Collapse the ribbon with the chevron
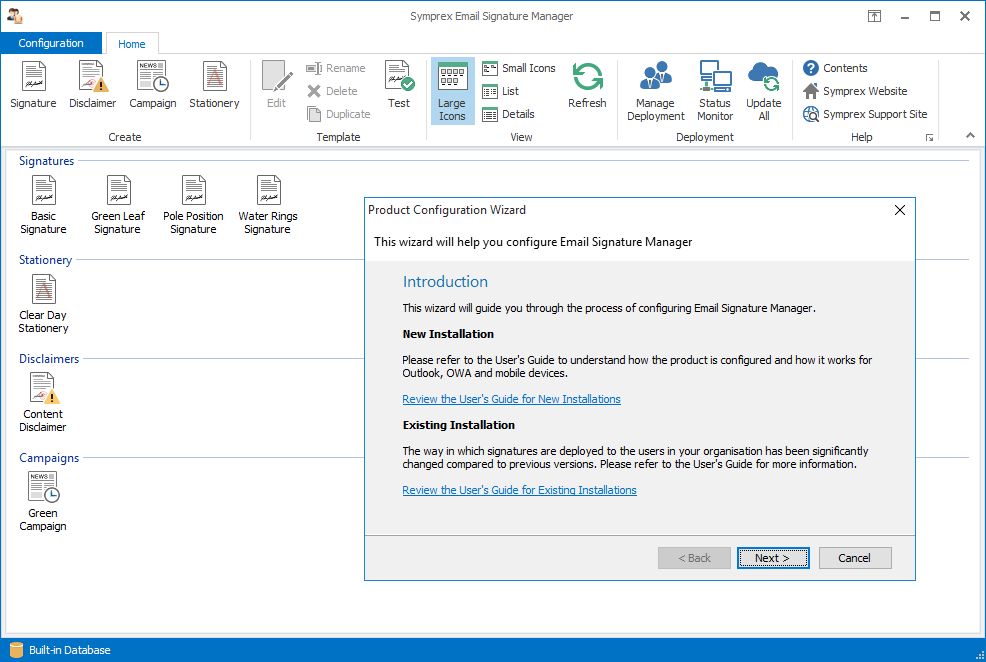 pos(970,135)
